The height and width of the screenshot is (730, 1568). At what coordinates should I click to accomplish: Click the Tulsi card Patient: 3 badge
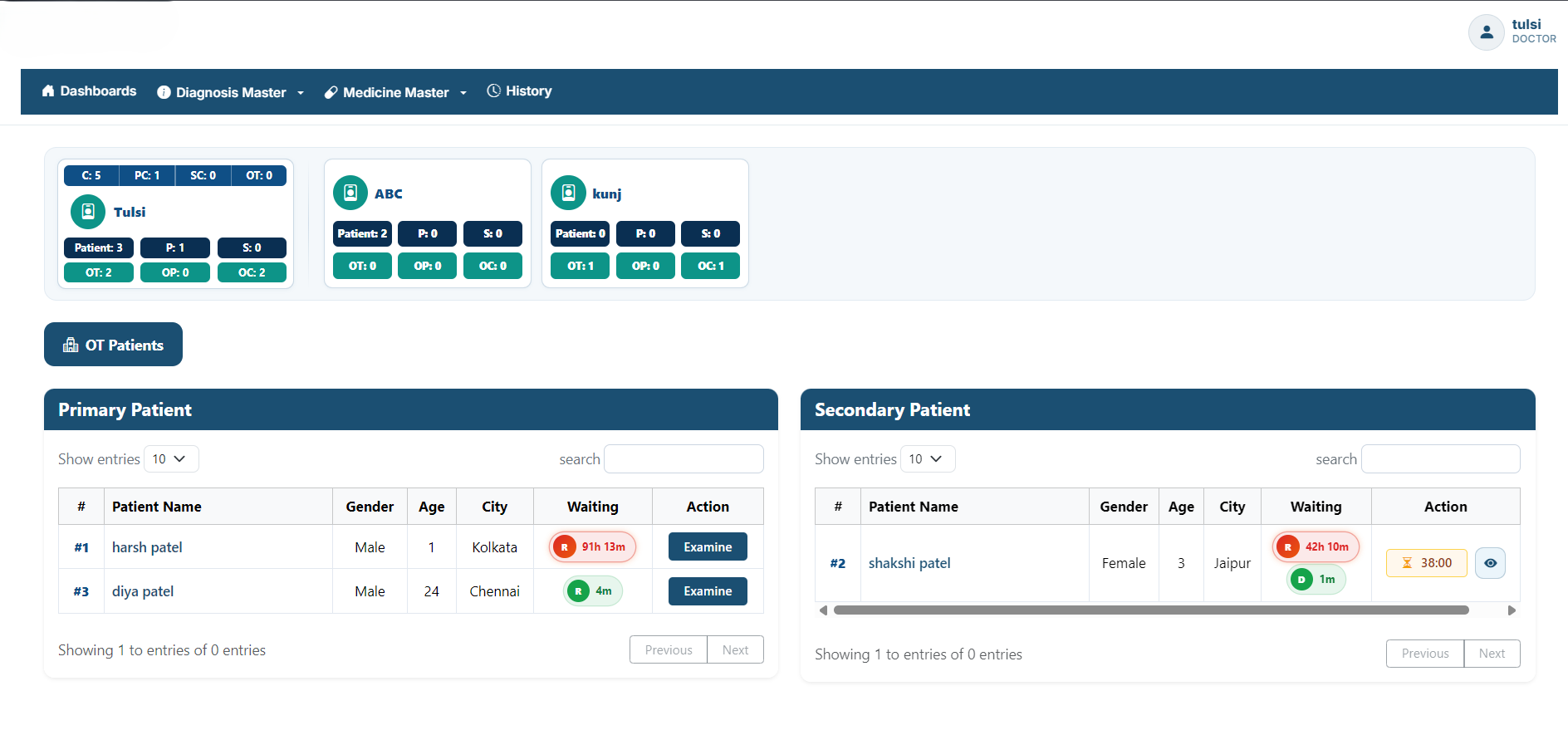point(99,247)
